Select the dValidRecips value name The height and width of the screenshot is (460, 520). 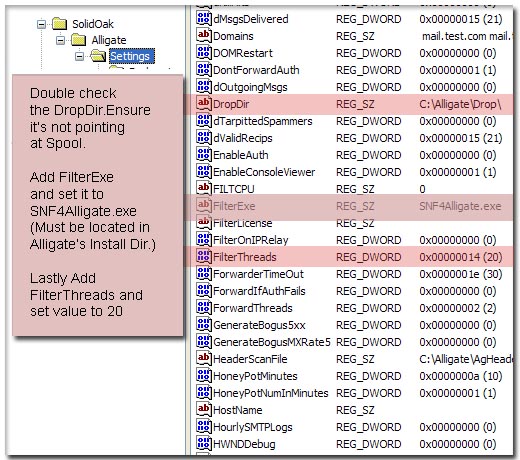tap(243, 138)
